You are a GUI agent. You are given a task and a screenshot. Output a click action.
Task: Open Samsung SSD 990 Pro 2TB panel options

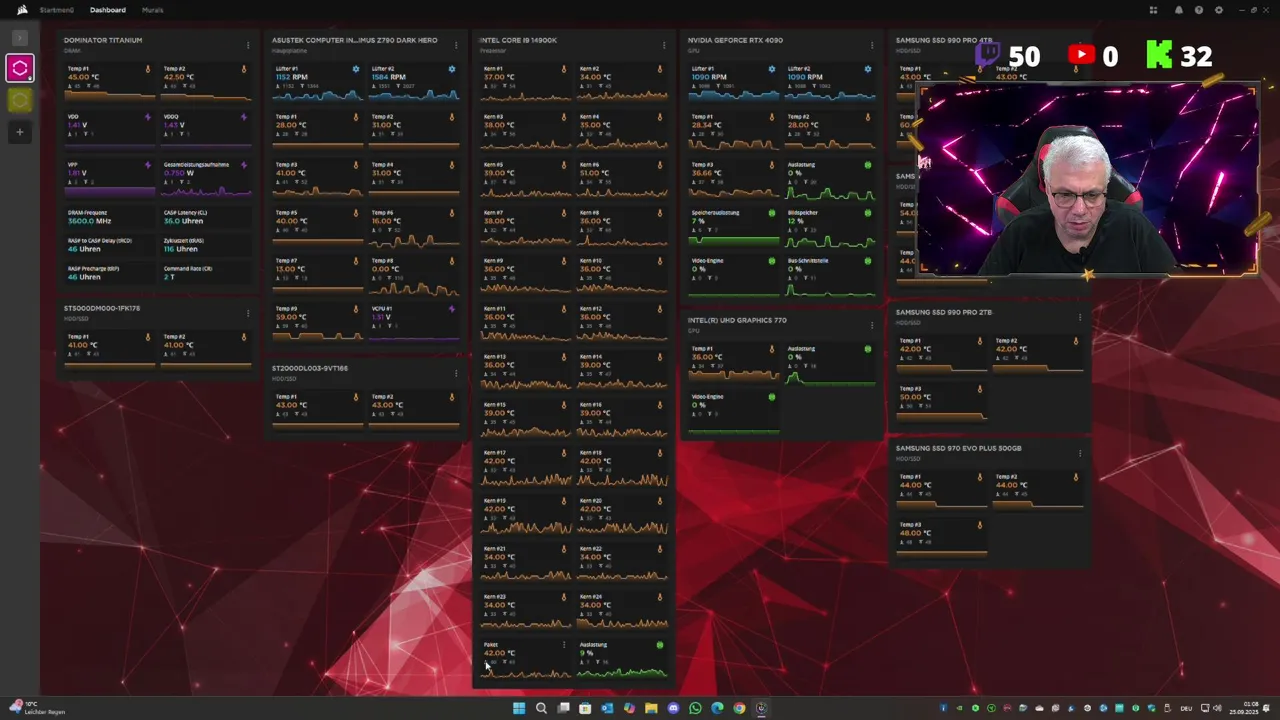point(1080,317)
